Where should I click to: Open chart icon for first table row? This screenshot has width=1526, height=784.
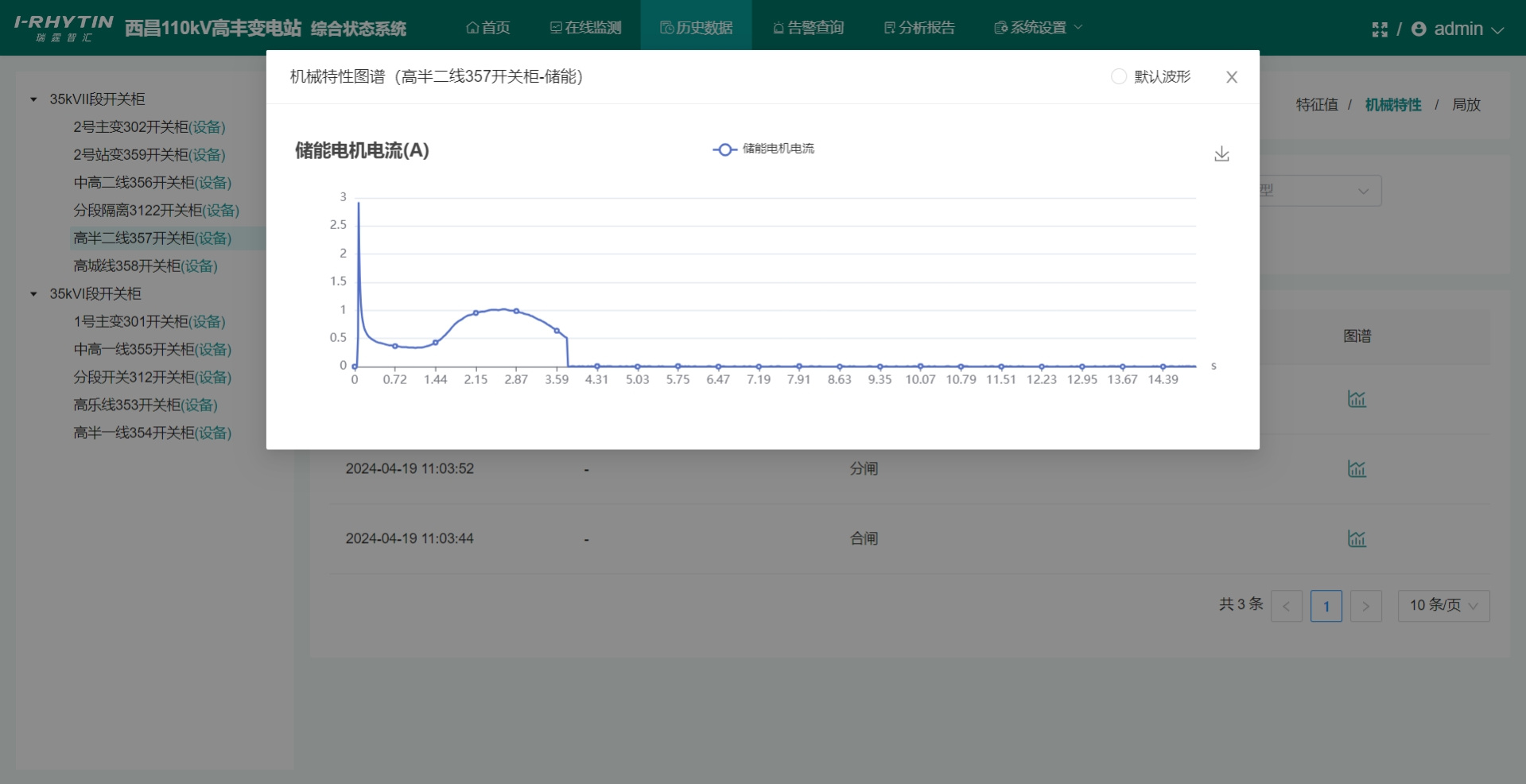1357,399
